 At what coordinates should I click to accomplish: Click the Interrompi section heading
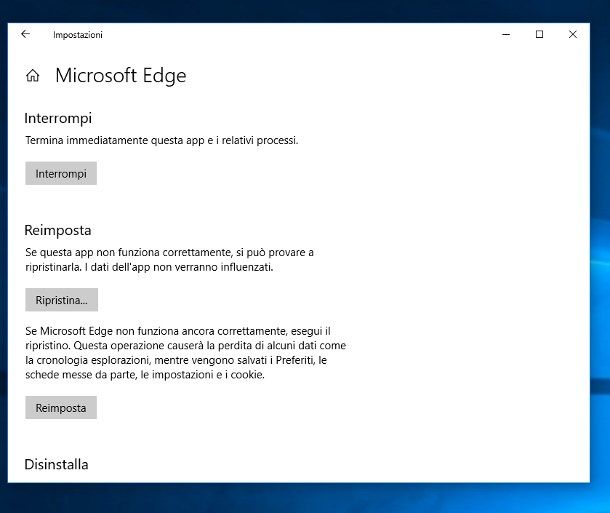(58, 118)
